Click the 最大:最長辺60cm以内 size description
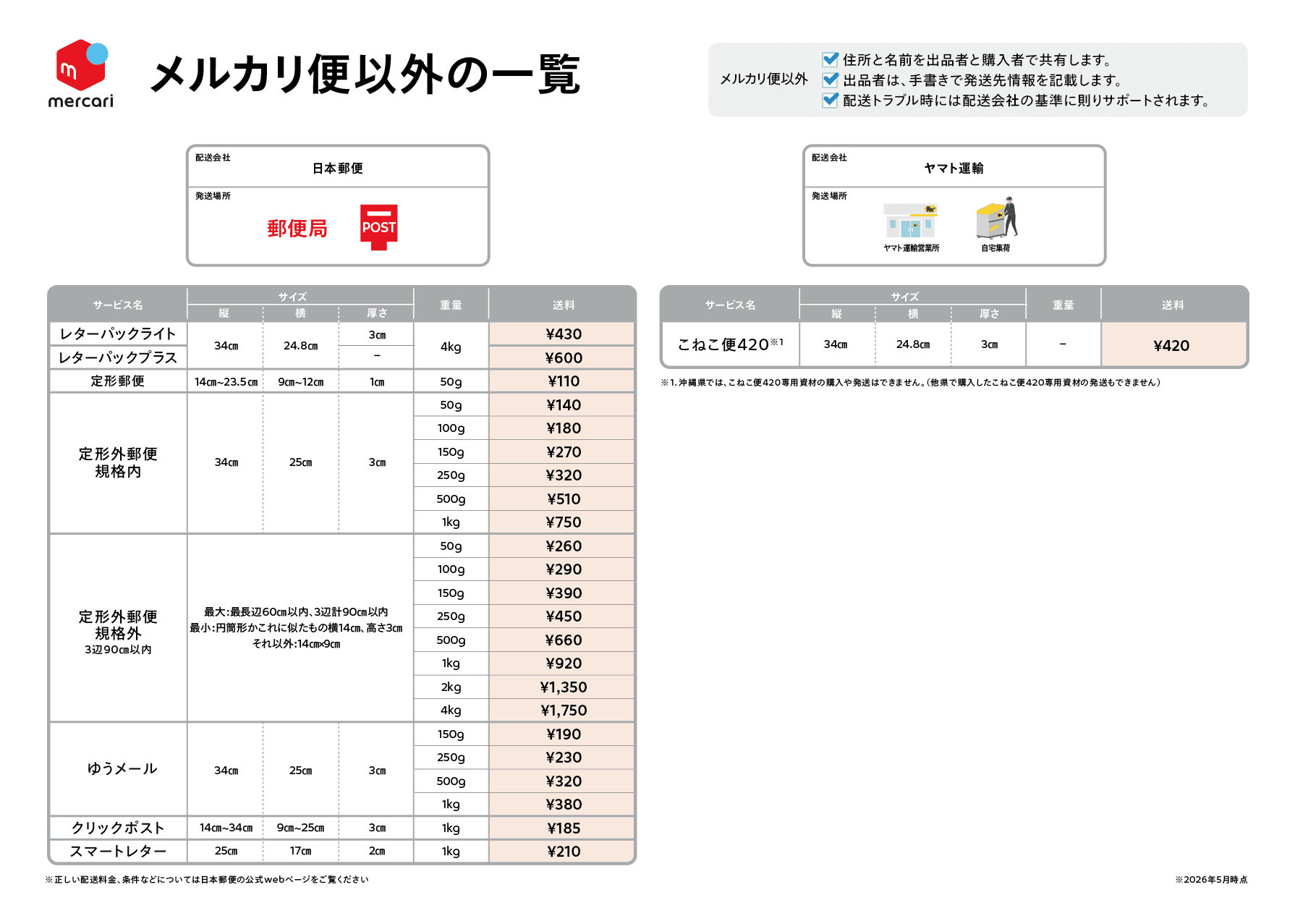1295x924 pixels. (296, 612)
